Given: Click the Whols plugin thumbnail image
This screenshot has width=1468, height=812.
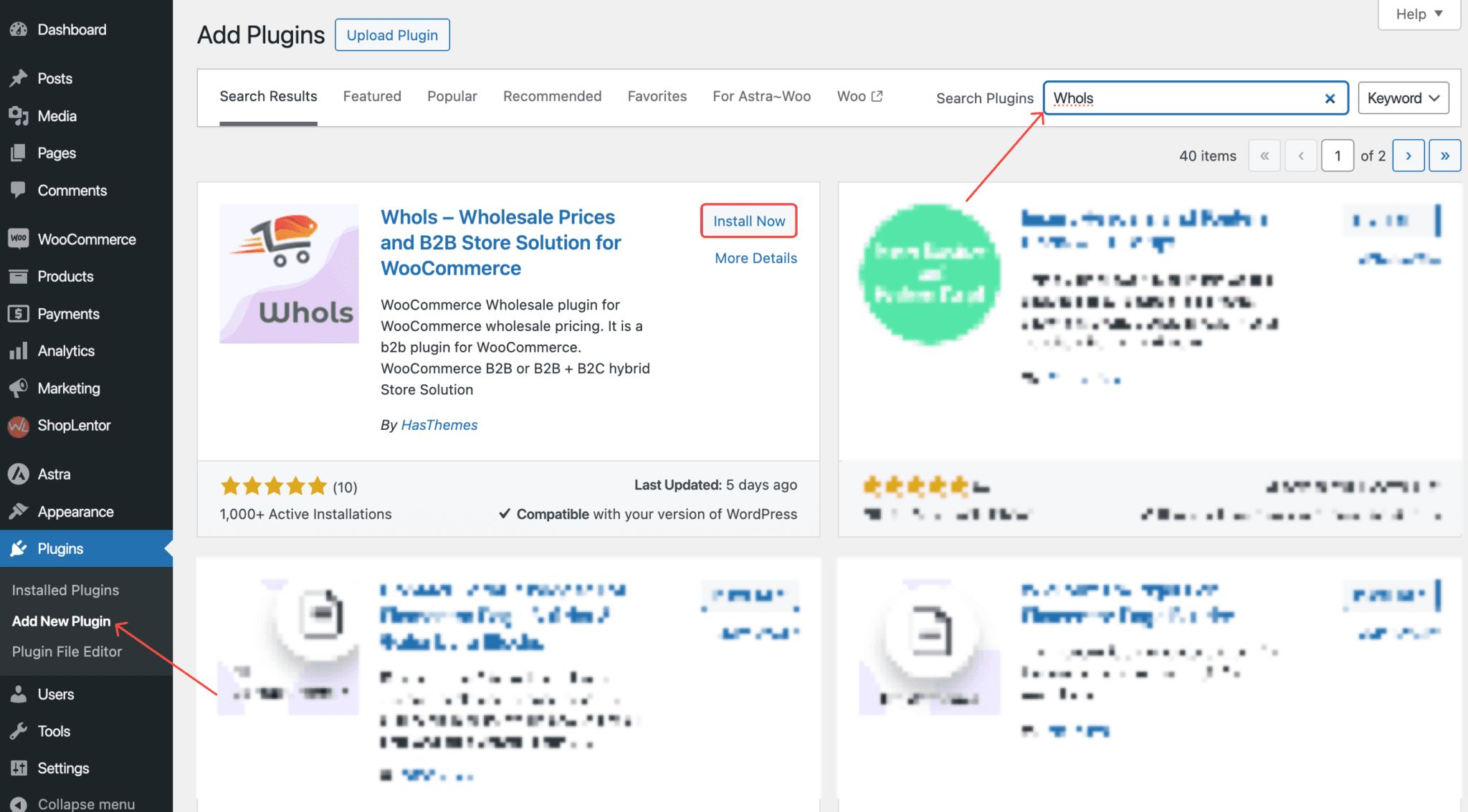Looking at the screenshot, I should pyautogui.click(x=289, y=274).
